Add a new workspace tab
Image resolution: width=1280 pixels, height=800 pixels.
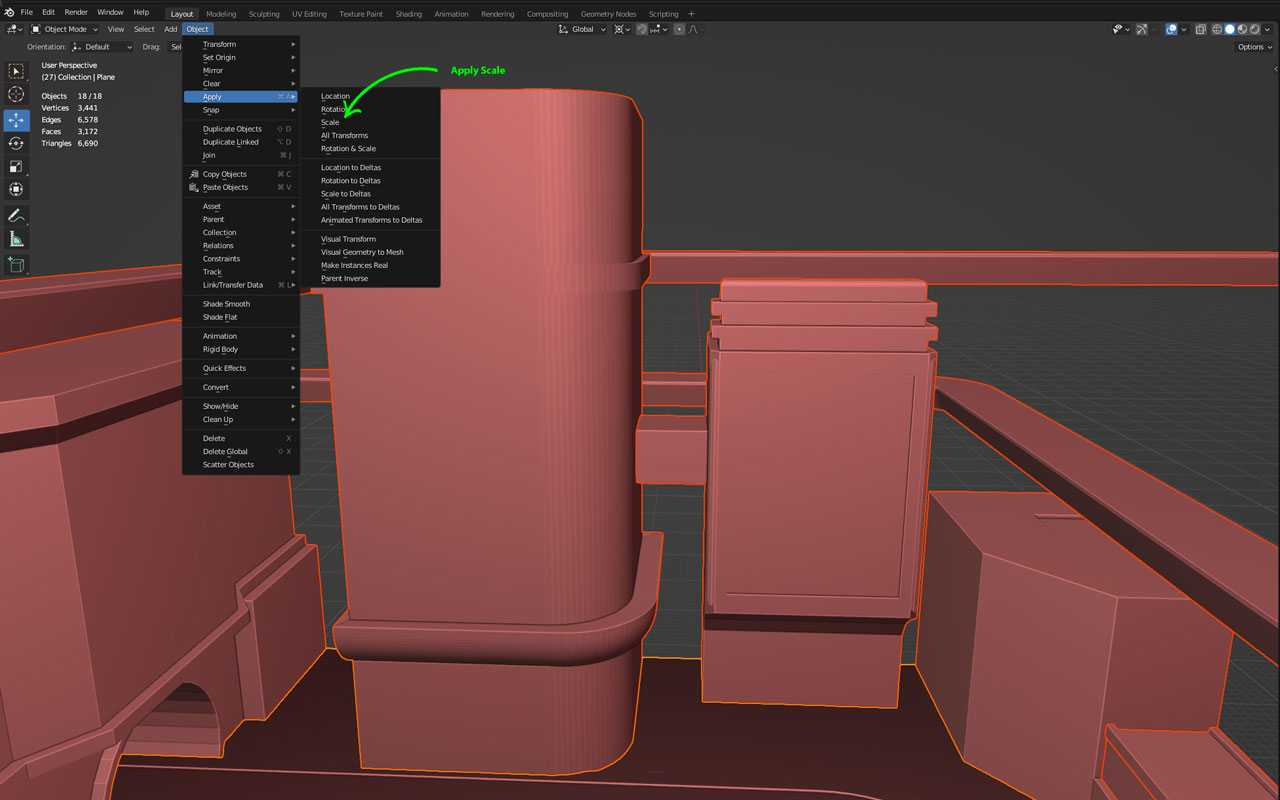691,14
